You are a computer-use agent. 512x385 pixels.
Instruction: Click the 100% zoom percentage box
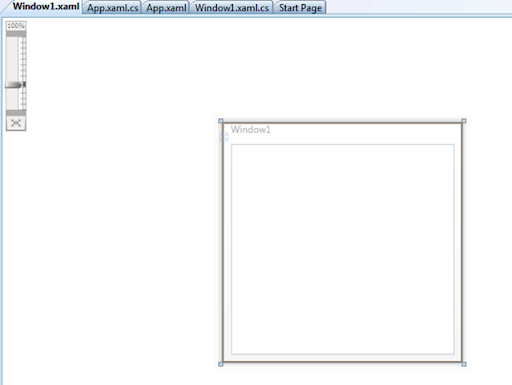coord(16,26)
